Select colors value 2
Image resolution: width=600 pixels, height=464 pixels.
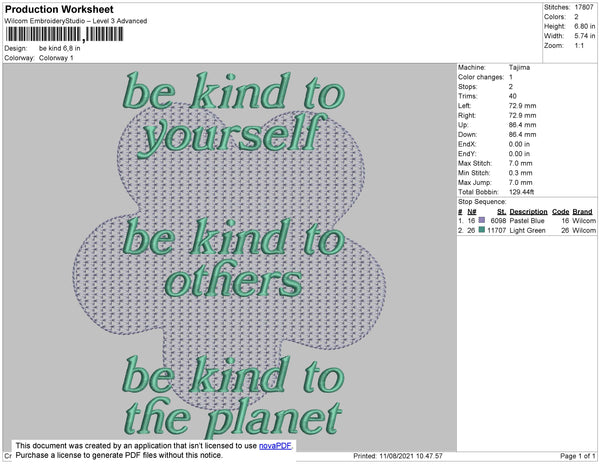(576, 17)
